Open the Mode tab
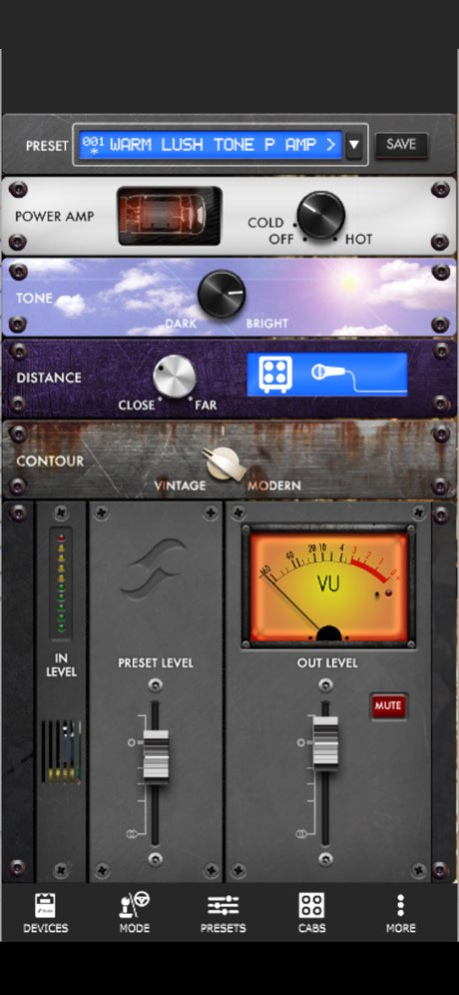Viewport: 459px width, 995px height. (x=135, y=913)
